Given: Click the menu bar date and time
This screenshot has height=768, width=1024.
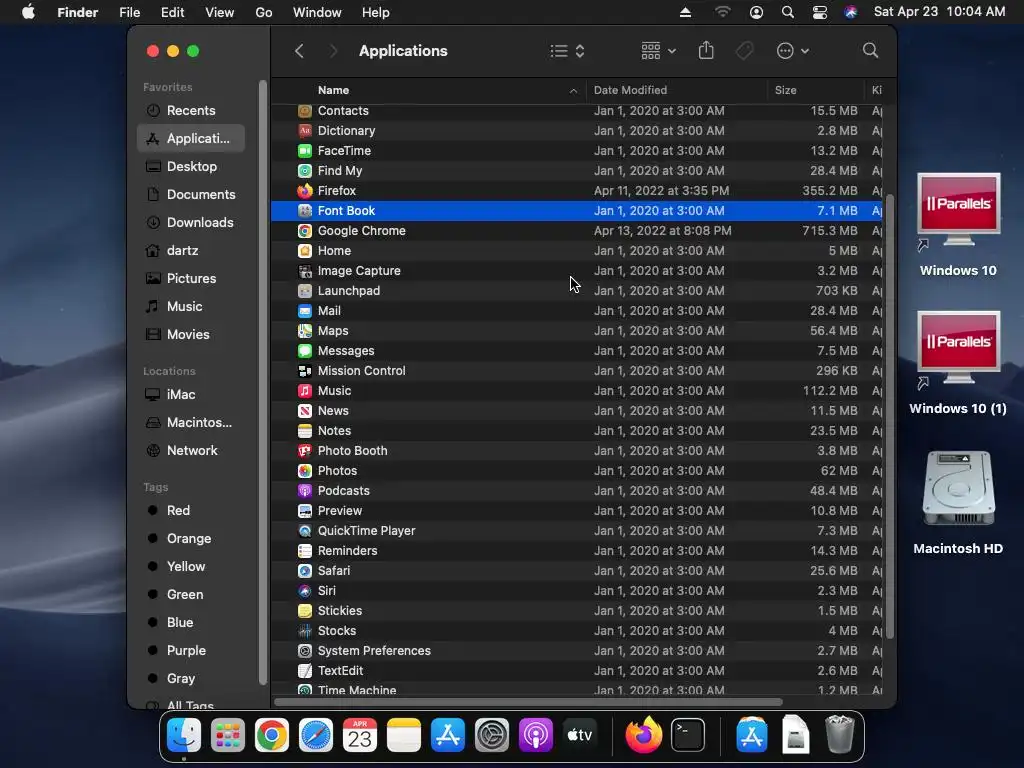Looking at the screenshot, I should coord(939,12).
